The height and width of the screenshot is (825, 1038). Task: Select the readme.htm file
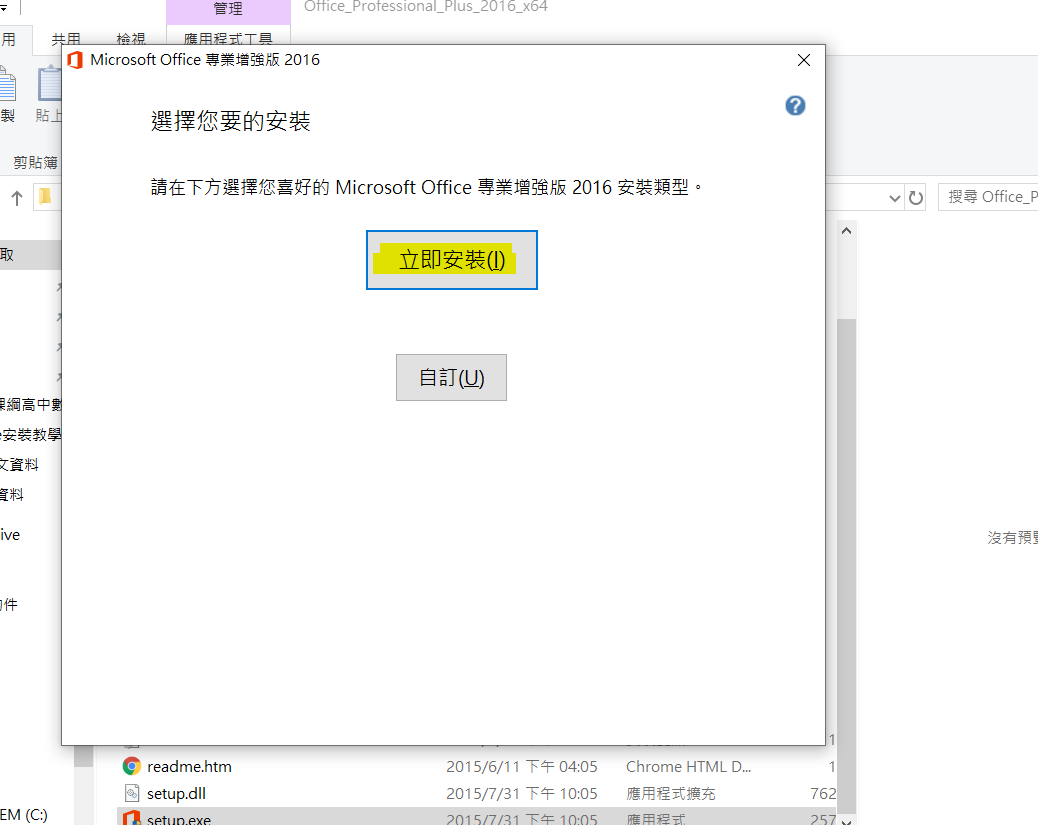(x=189, y=767)
